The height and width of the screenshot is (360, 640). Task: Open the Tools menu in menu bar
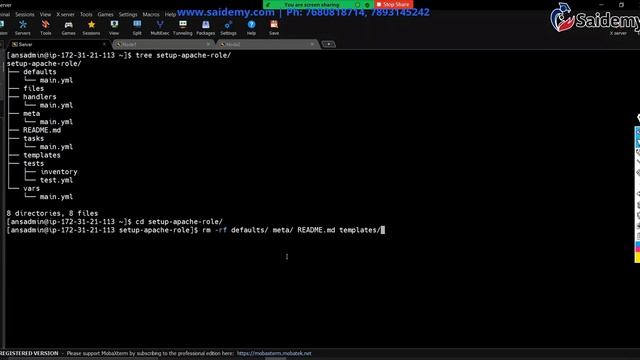[86, 14]
